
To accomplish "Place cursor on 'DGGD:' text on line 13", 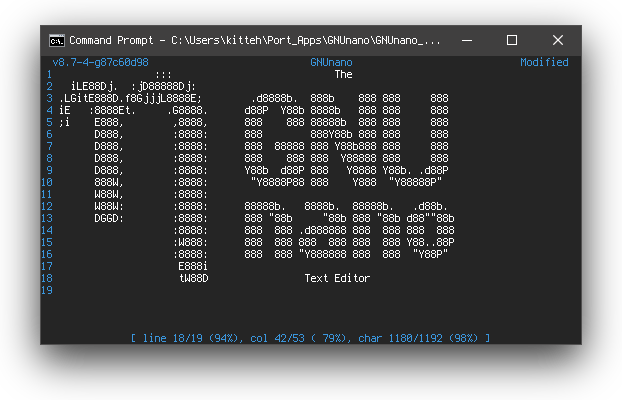I will (109, 218).
